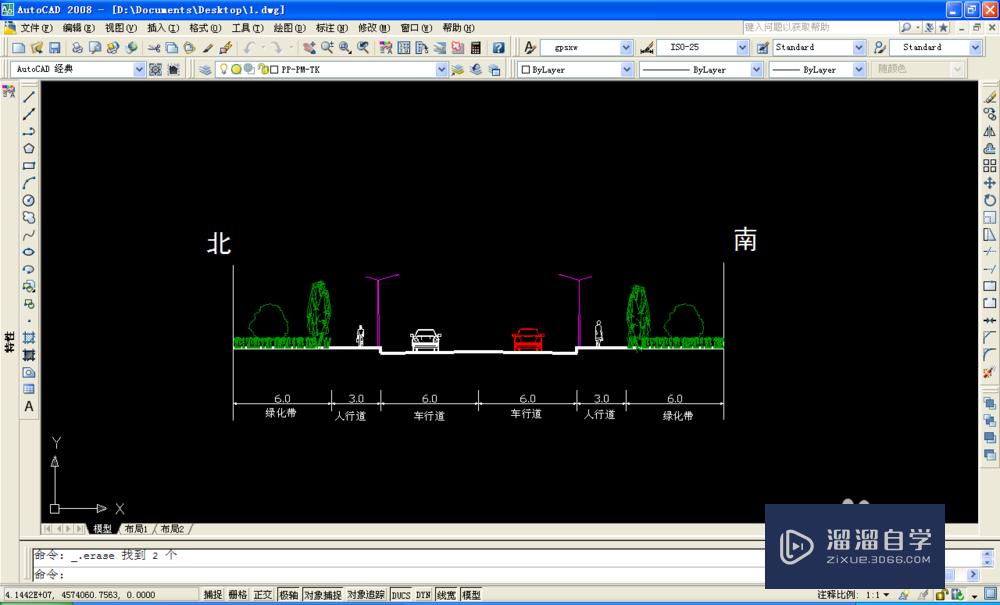Viewport: 1000px width, 605px height.
Task: Open the ByLayer color control dropdown
Action: point(628,69)
